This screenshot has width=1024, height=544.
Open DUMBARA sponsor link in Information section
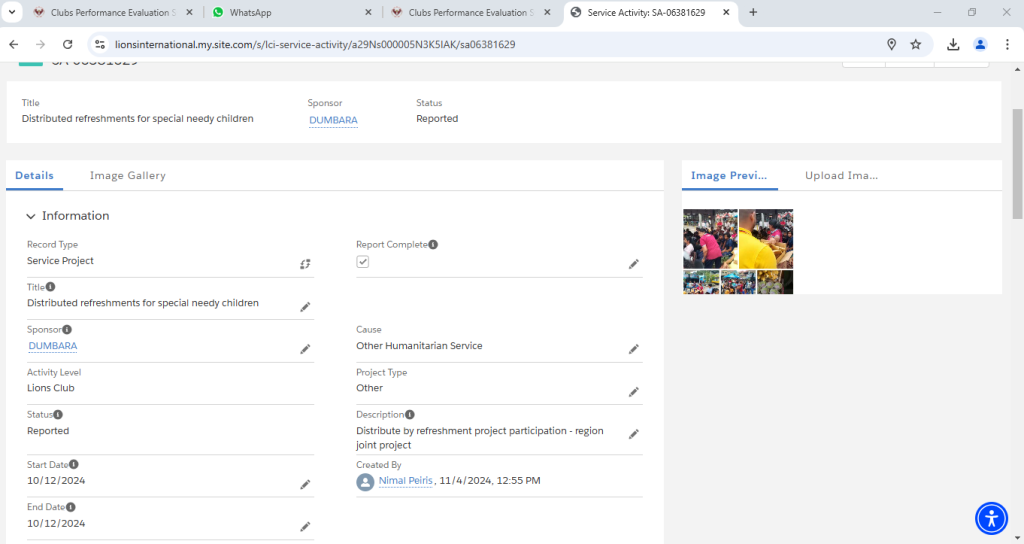[x=53, y=345]
